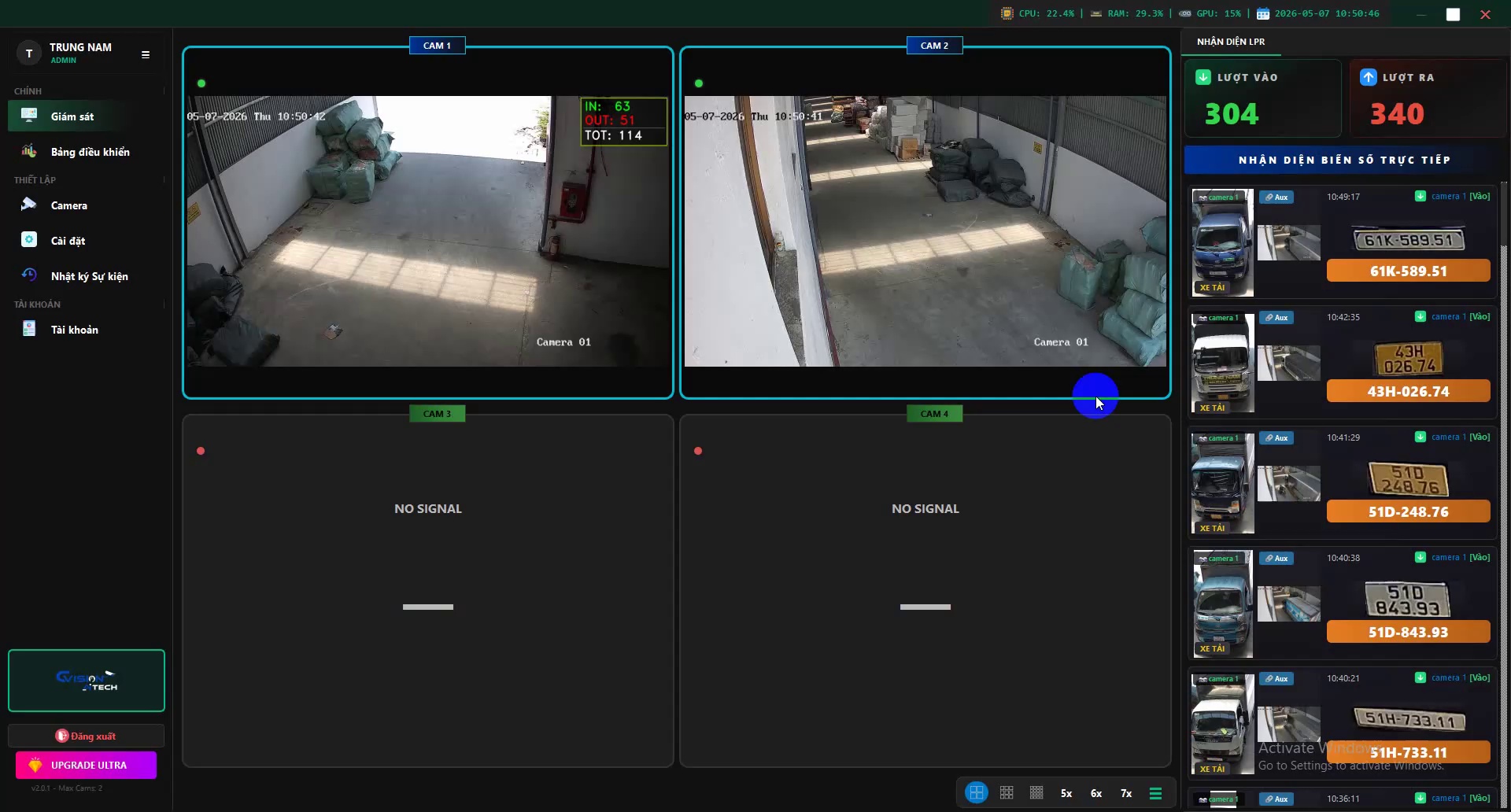Switch to the 2x2 grid layout
Screen dimensions: 1511x812
[977, 793]
